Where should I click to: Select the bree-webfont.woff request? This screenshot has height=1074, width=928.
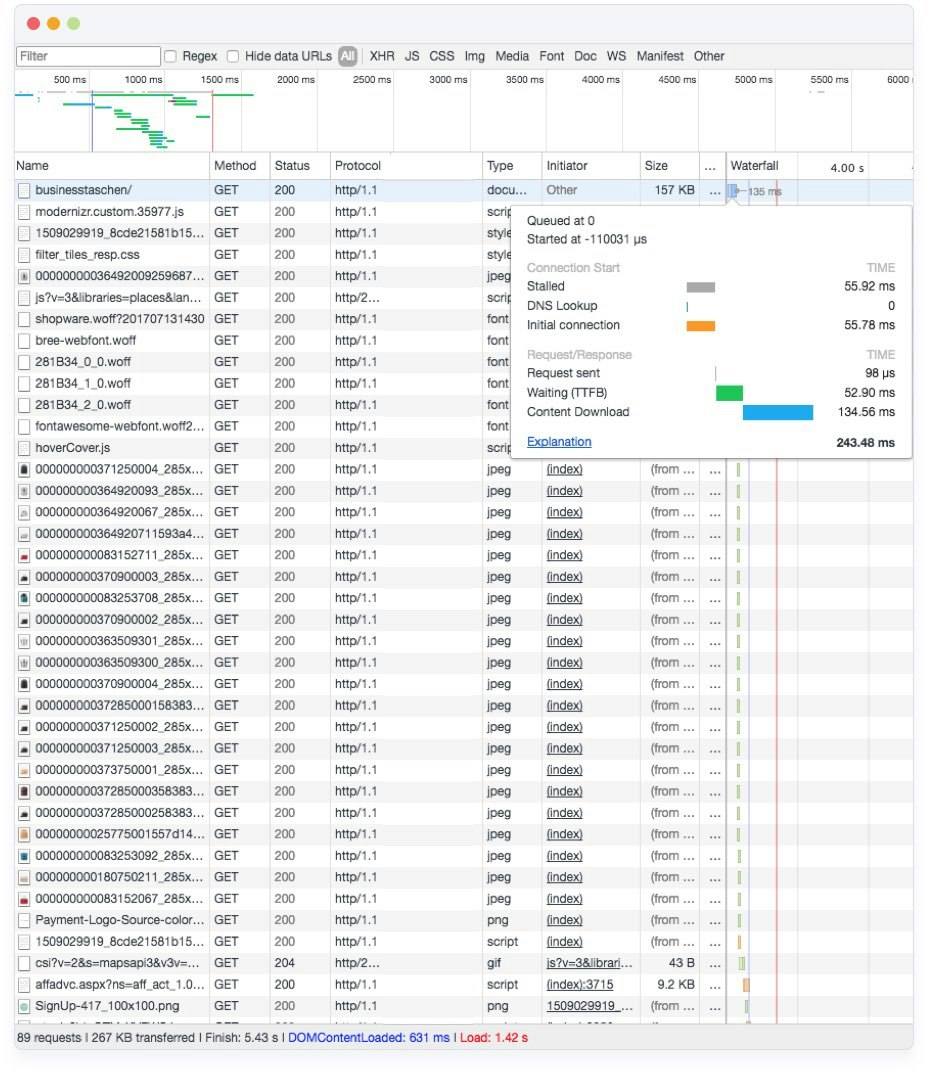(x=86, y=340)
